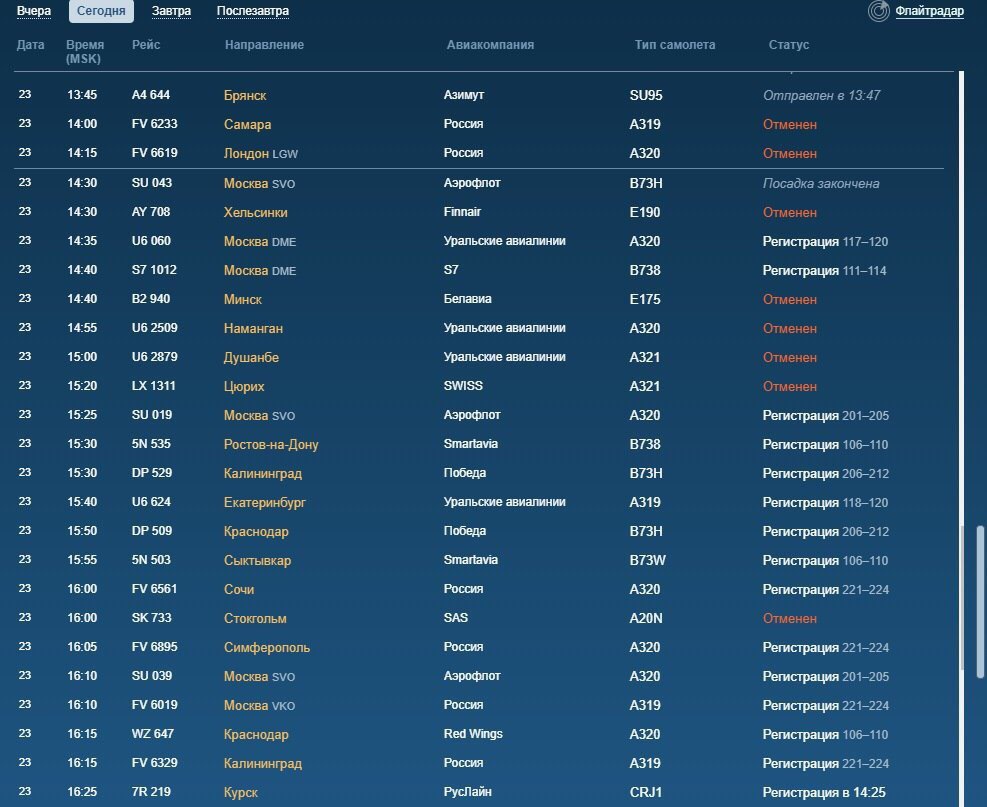987x807 pixels.
Task: Click the Направление column header
Action: [264, 45]
